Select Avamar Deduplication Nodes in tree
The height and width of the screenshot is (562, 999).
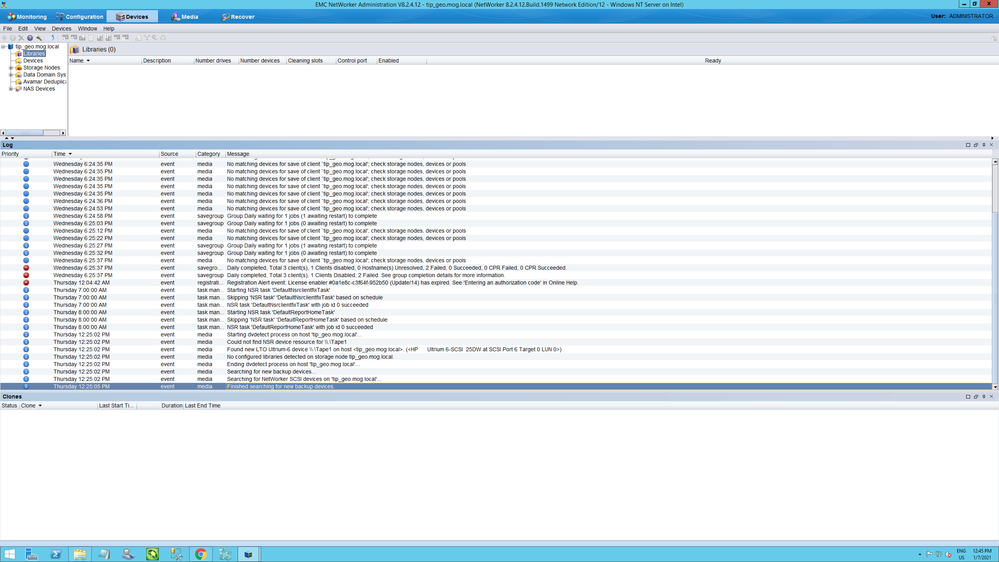click(45, 82)
